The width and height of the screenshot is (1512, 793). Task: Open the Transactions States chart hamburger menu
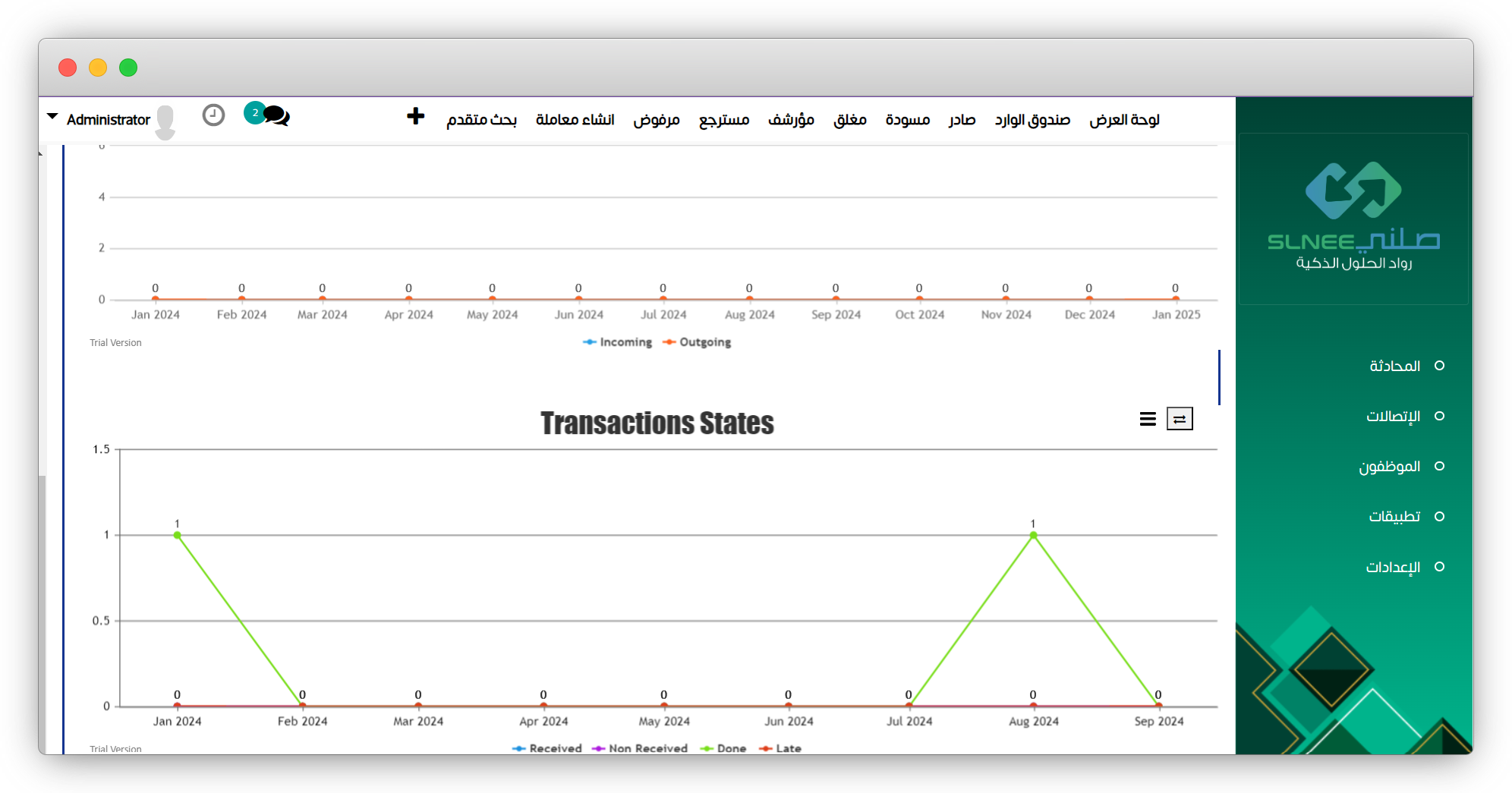pyautogui.click(x=1148, y=419)
